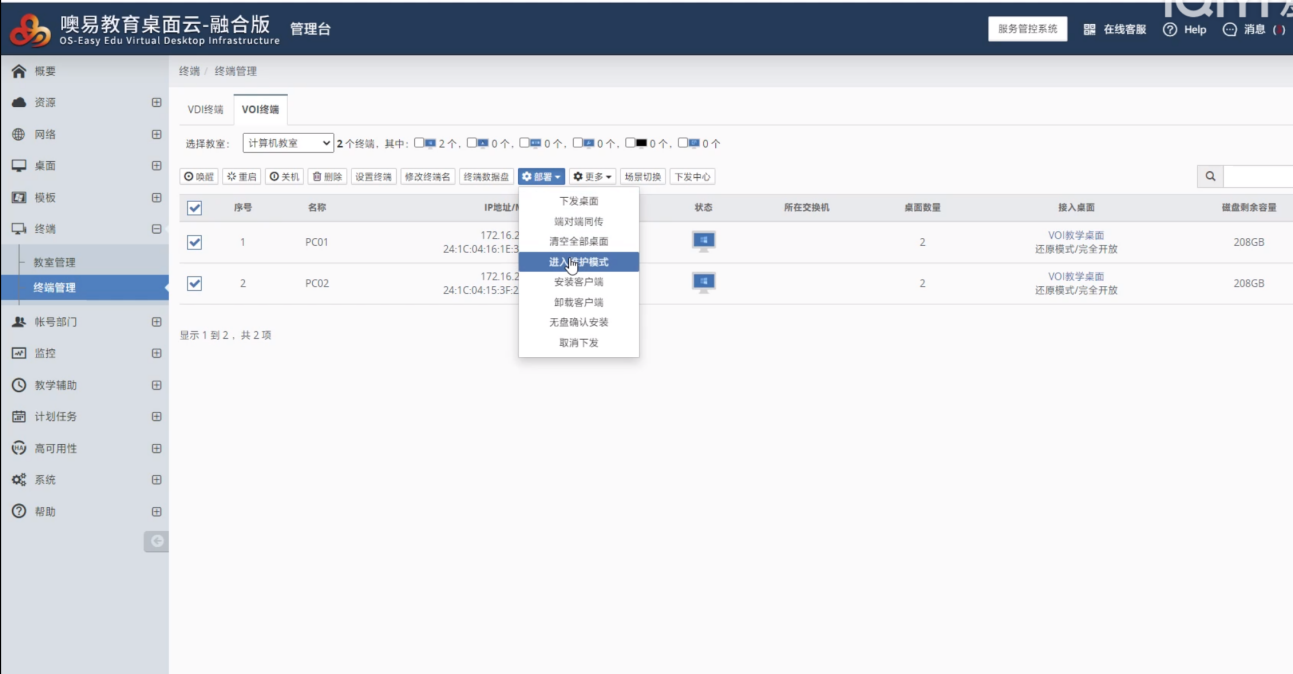Click the 服务管控系统 button

coord(1027,29)
